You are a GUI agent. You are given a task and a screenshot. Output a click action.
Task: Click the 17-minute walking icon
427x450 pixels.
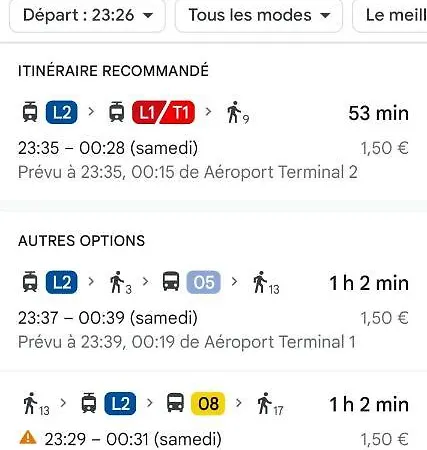pyautogui.click(x=270, y=404)
